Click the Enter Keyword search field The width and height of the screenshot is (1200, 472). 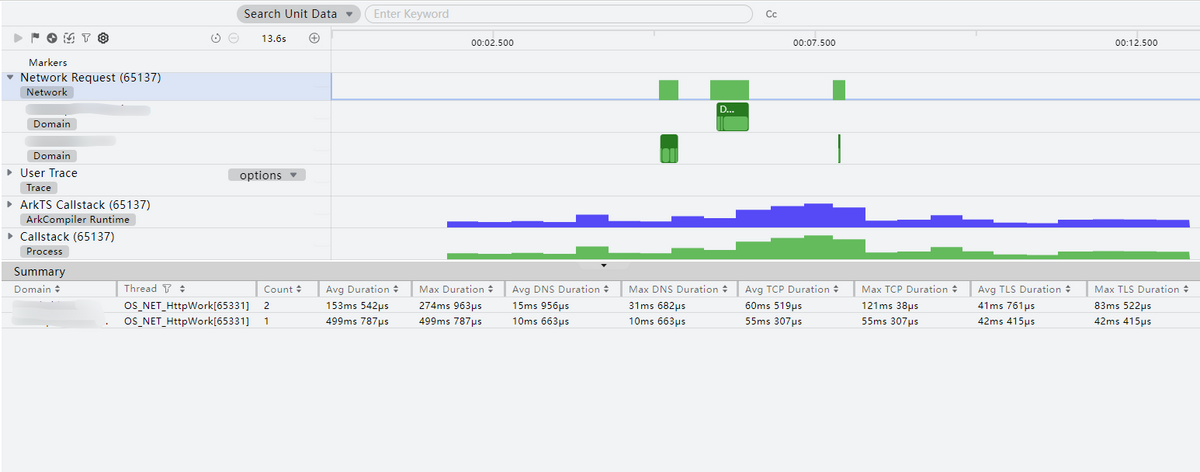click(x=558, y=14)
